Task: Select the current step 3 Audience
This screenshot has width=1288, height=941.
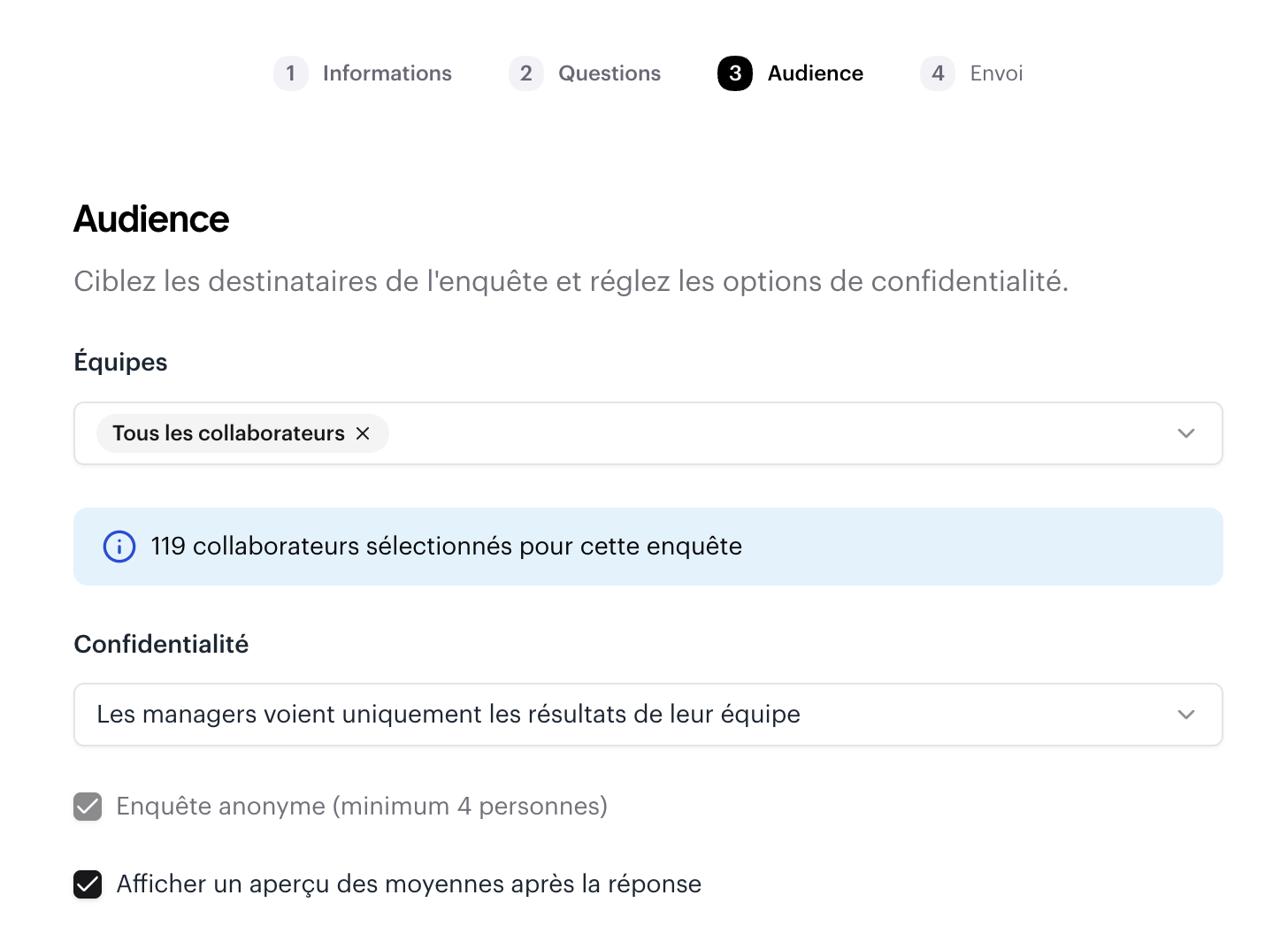Action: [x=790, y=73]
